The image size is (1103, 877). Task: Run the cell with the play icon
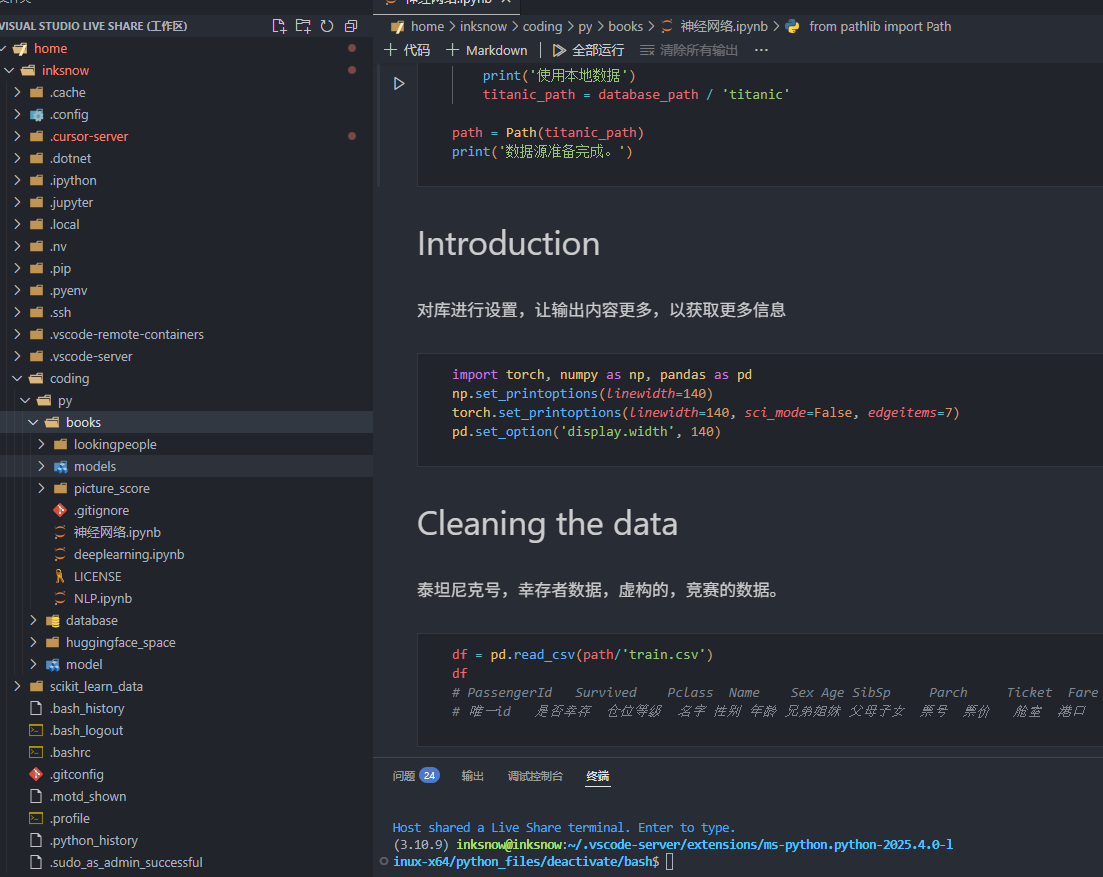tap(399, 84)
